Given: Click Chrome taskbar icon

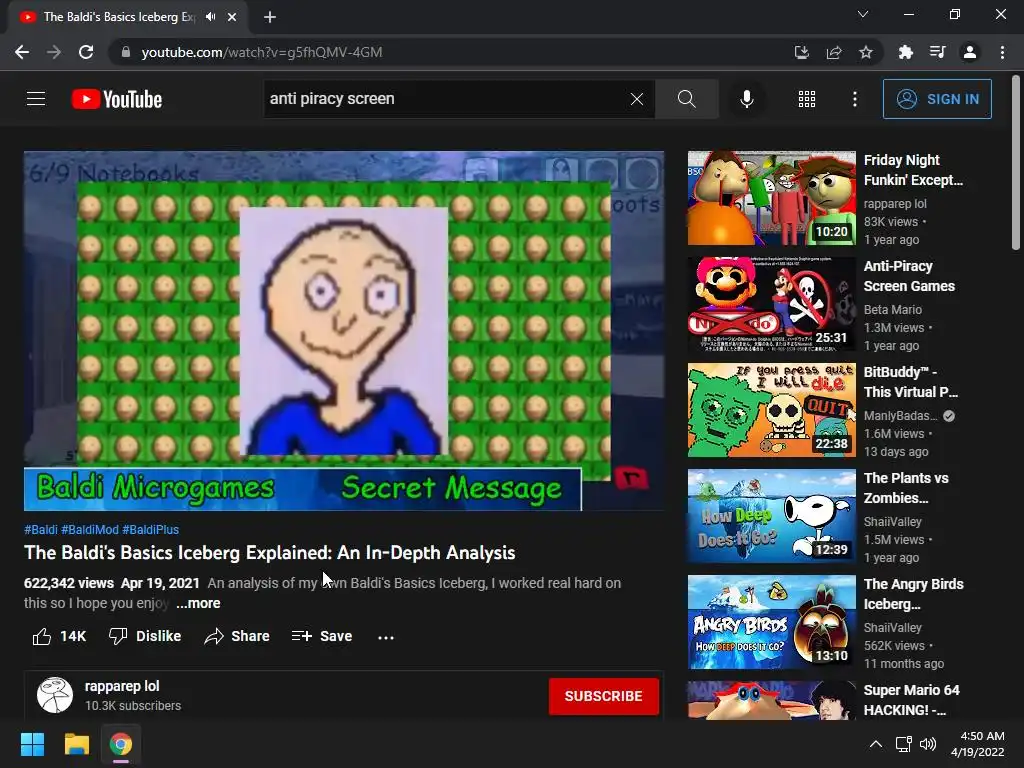Looking at the screenshot, I should 121,744.
